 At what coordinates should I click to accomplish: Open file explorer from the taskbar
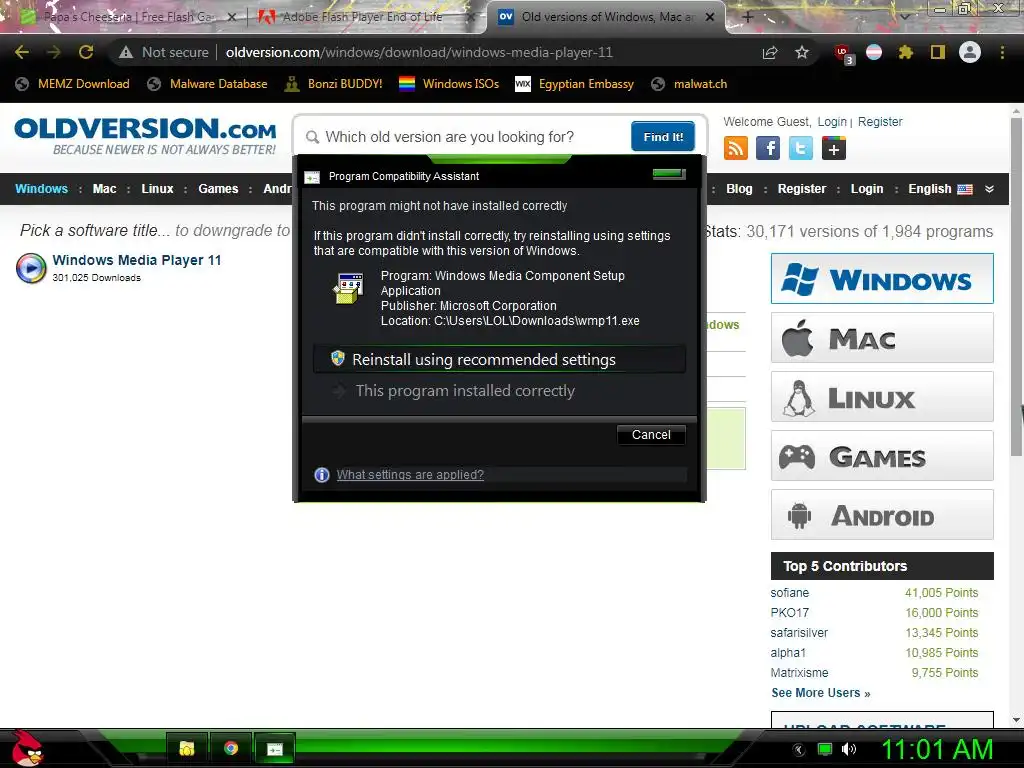(x=187, y=748)
